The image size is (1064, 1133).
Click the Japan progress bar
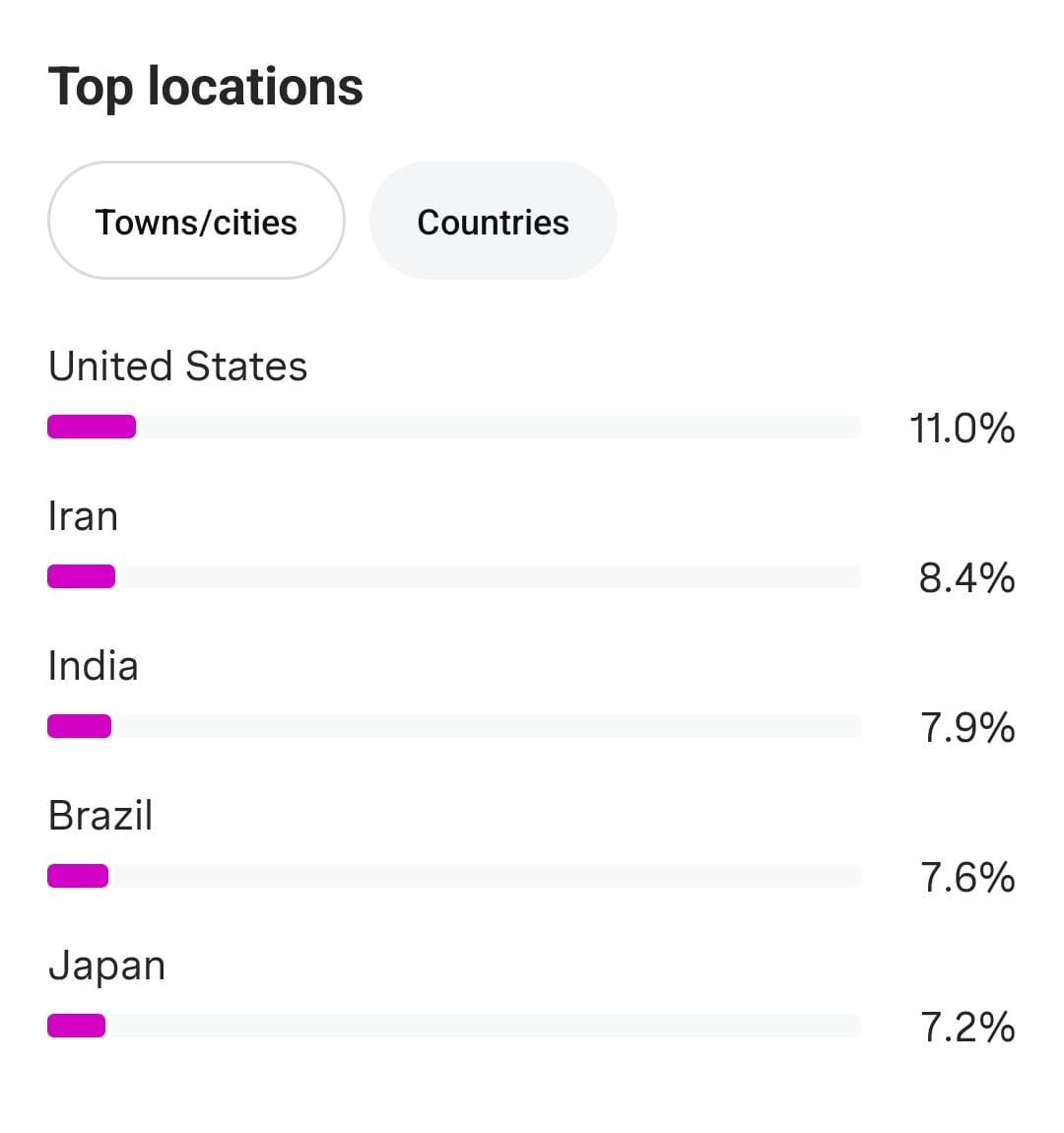(453, 1026)
